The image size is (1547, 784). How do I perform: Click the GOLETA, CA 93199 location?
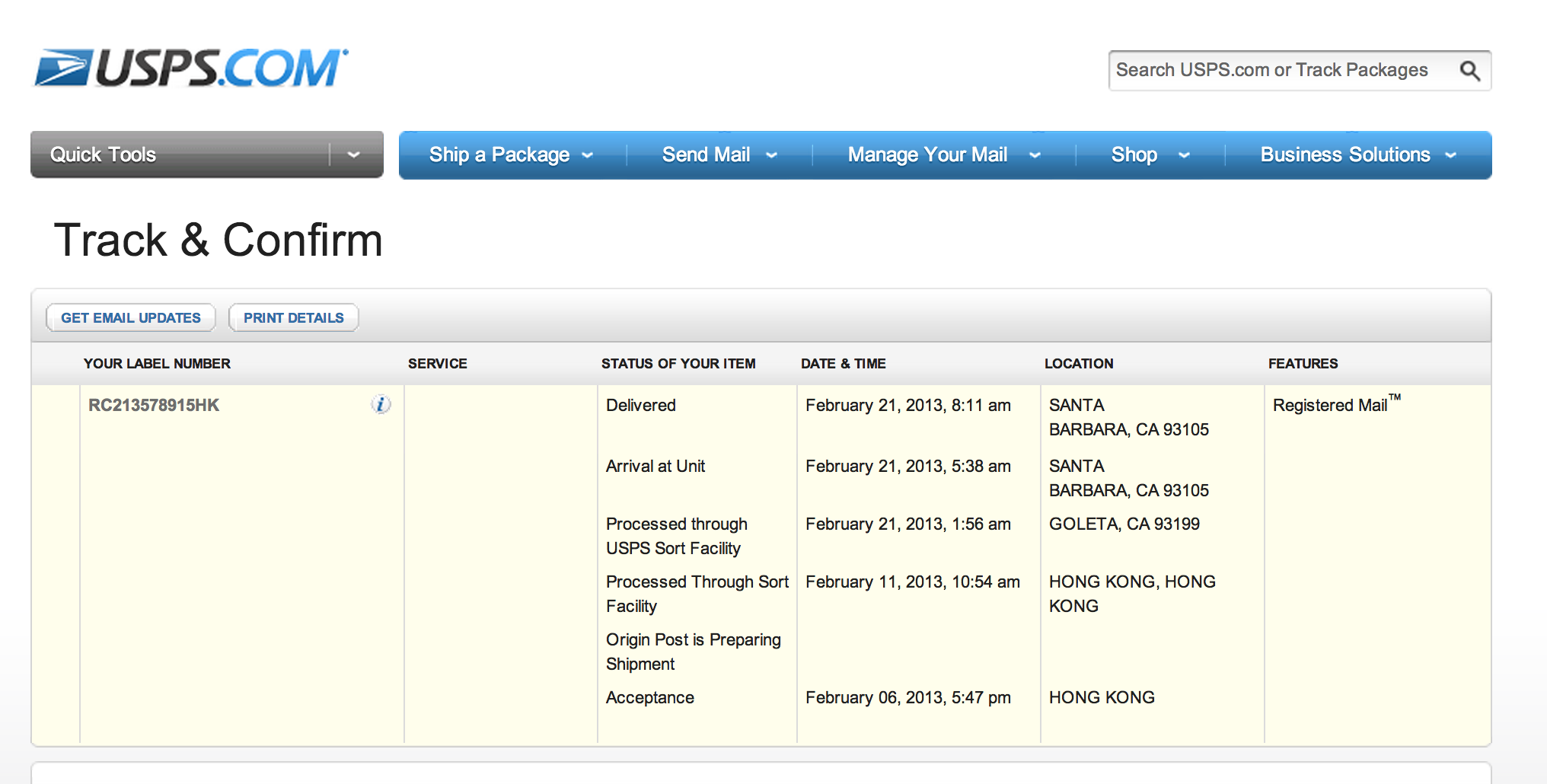(1124, 524)
